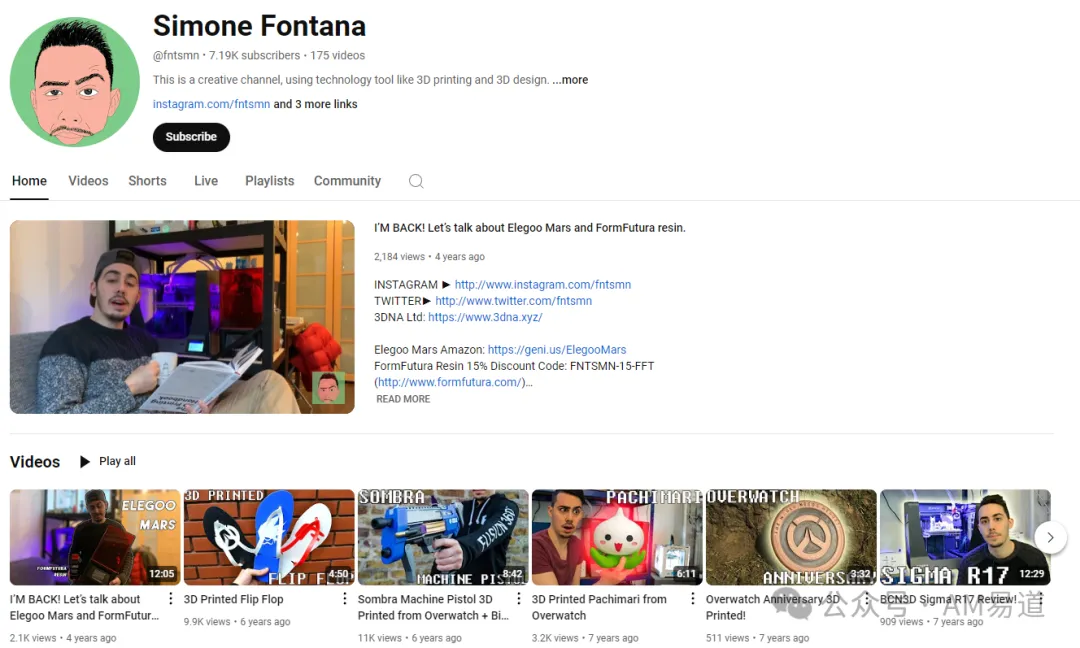Click 'Sombra Machine Pistol 3D Printed' title

point(433,607)
